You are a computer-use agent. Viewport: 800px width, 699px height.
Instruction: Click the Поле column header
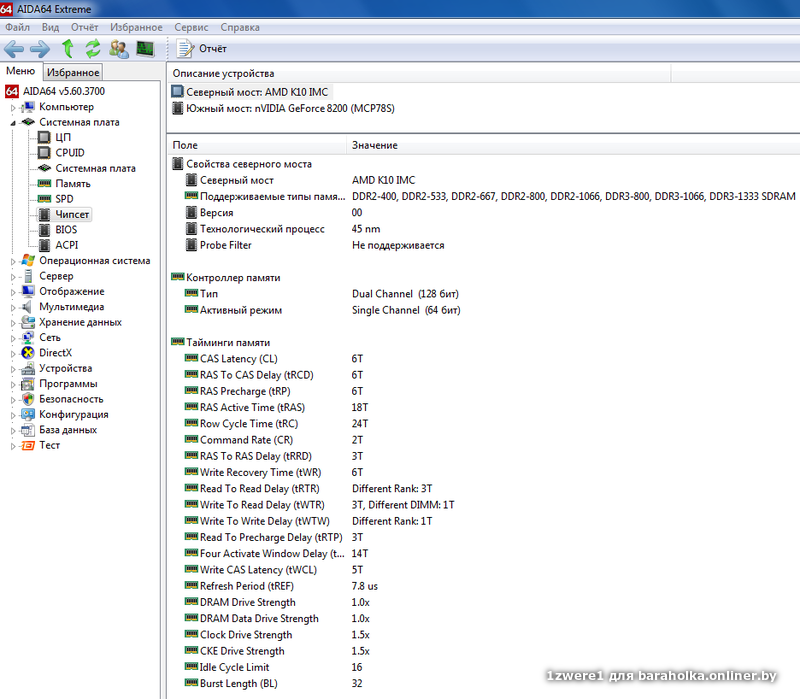(x=257, y=145)
